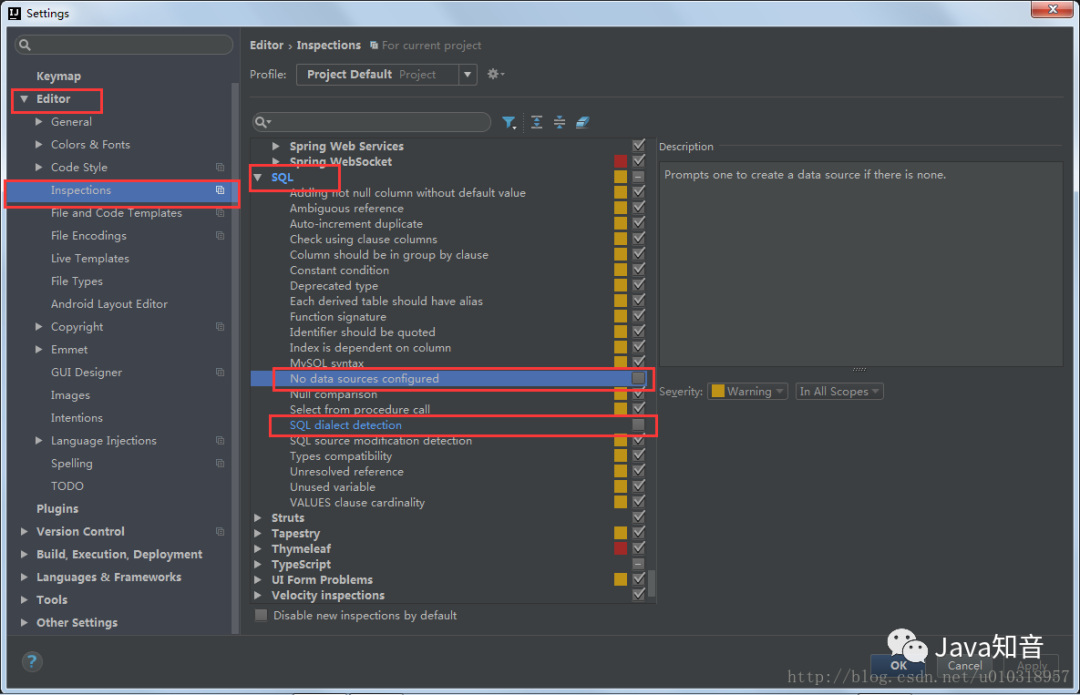Image resolution: width=1080 pixels, height=695 pixels.
Task: Click the reset to empty eraser icon
Action: (582, 123)
